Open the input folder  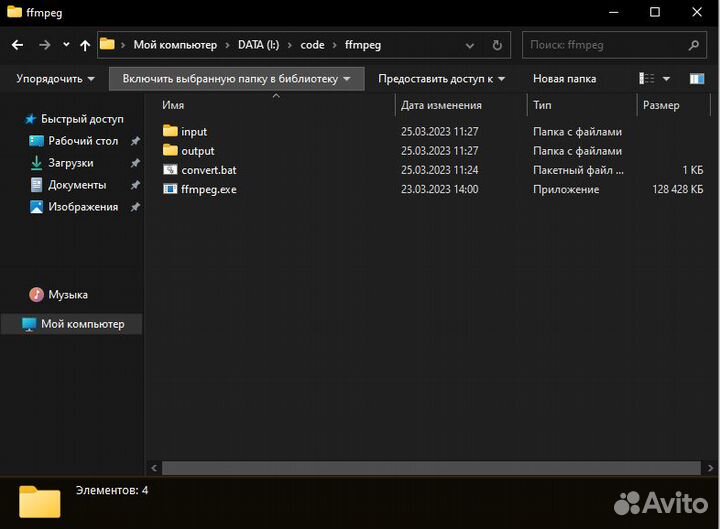(194, 132)
